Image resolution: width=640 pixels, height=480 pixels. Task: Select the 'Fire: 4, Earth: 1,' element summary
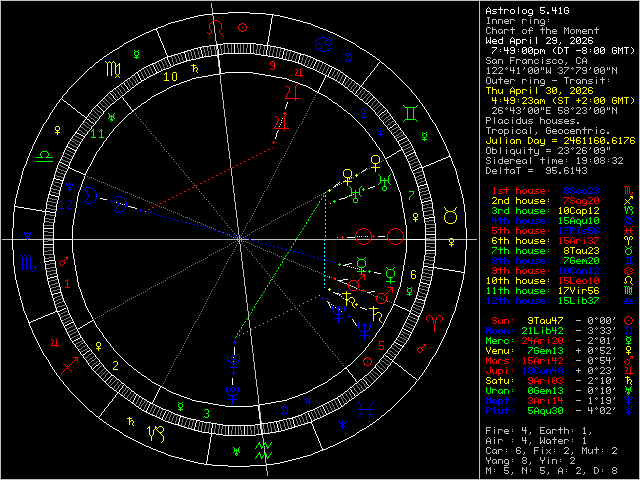click(x=539, y=431)
